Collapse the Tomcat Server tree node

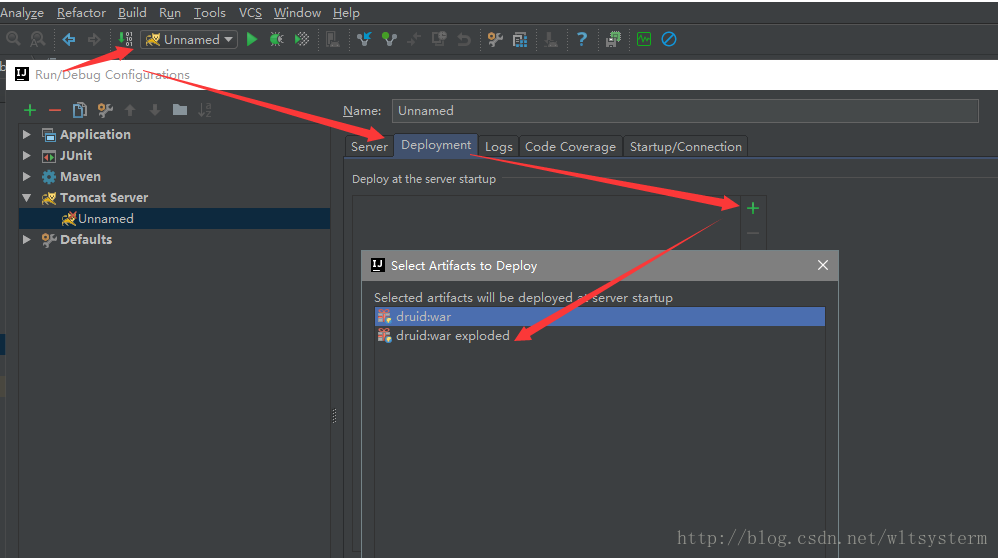(27, 197)
